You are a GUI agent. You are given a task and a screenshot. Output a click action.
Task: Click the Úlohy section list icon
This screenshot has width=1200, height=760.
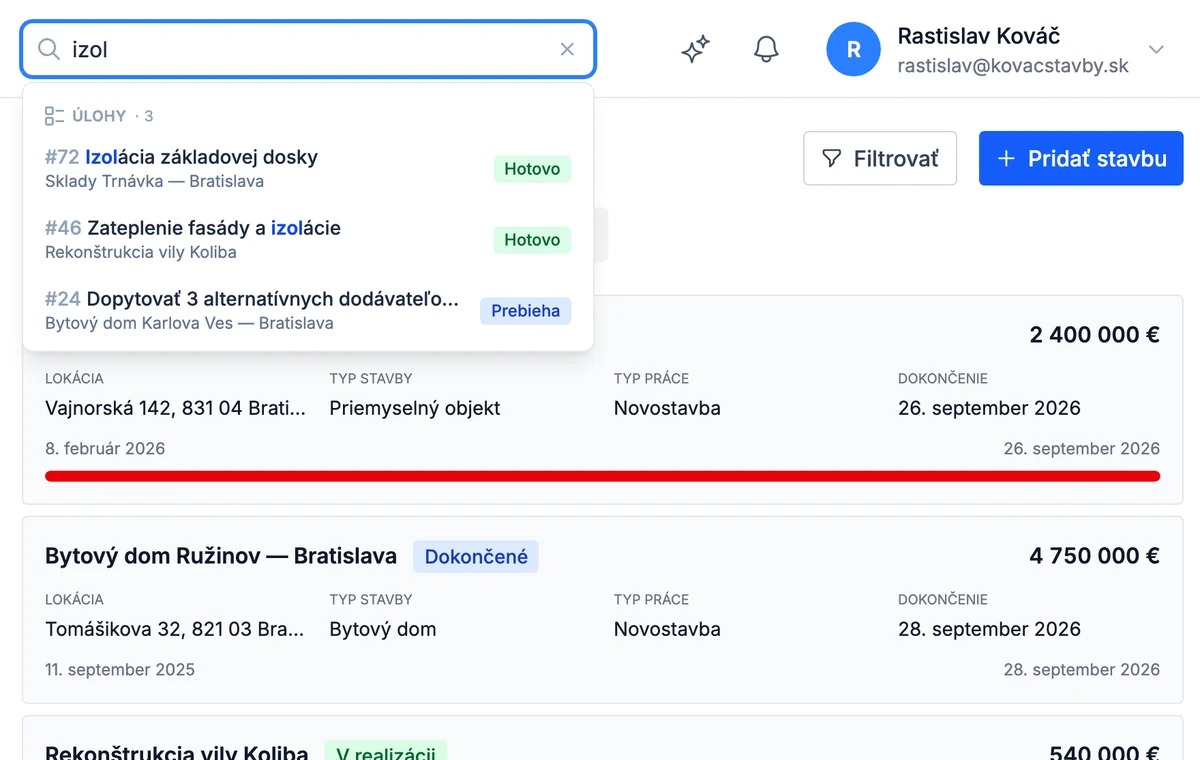[x=55, y=116]
